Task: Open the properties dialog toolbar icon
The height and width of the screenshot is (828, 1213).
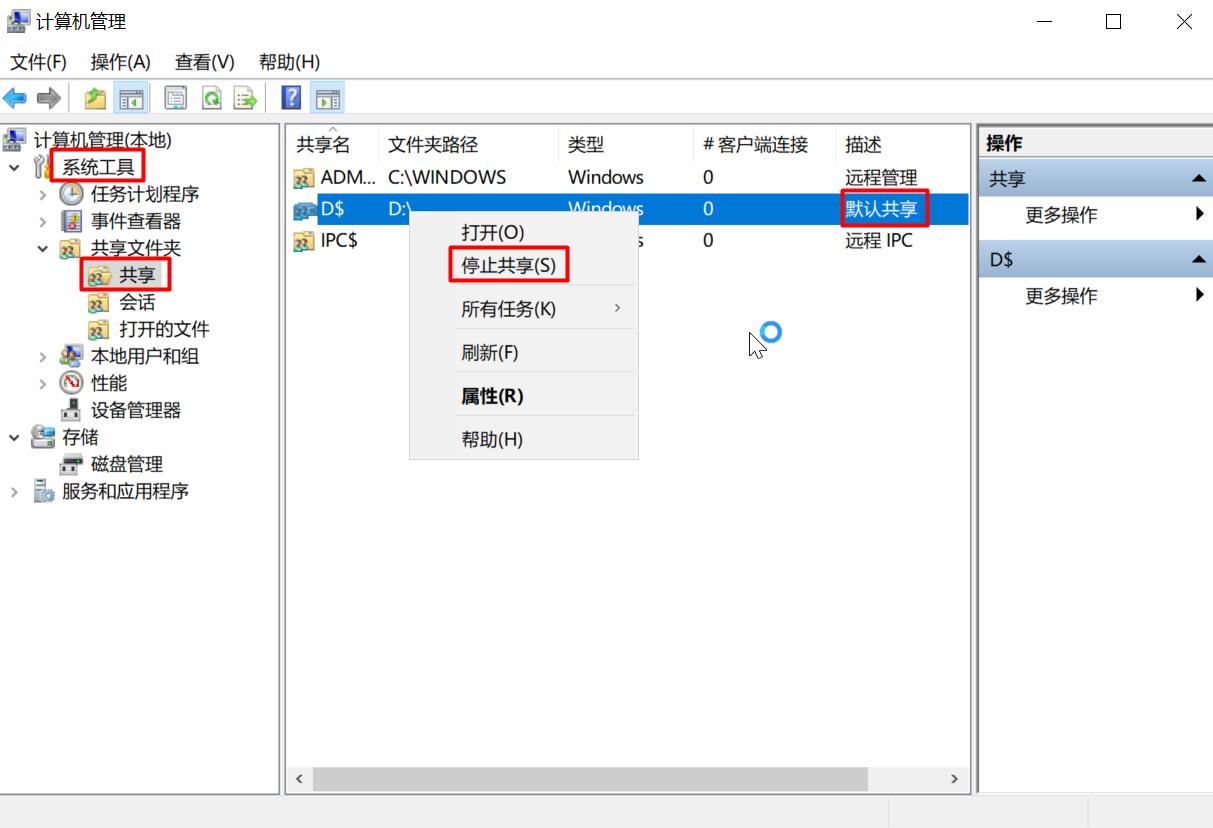Action: pyautogui.click(x=175, y=97)
